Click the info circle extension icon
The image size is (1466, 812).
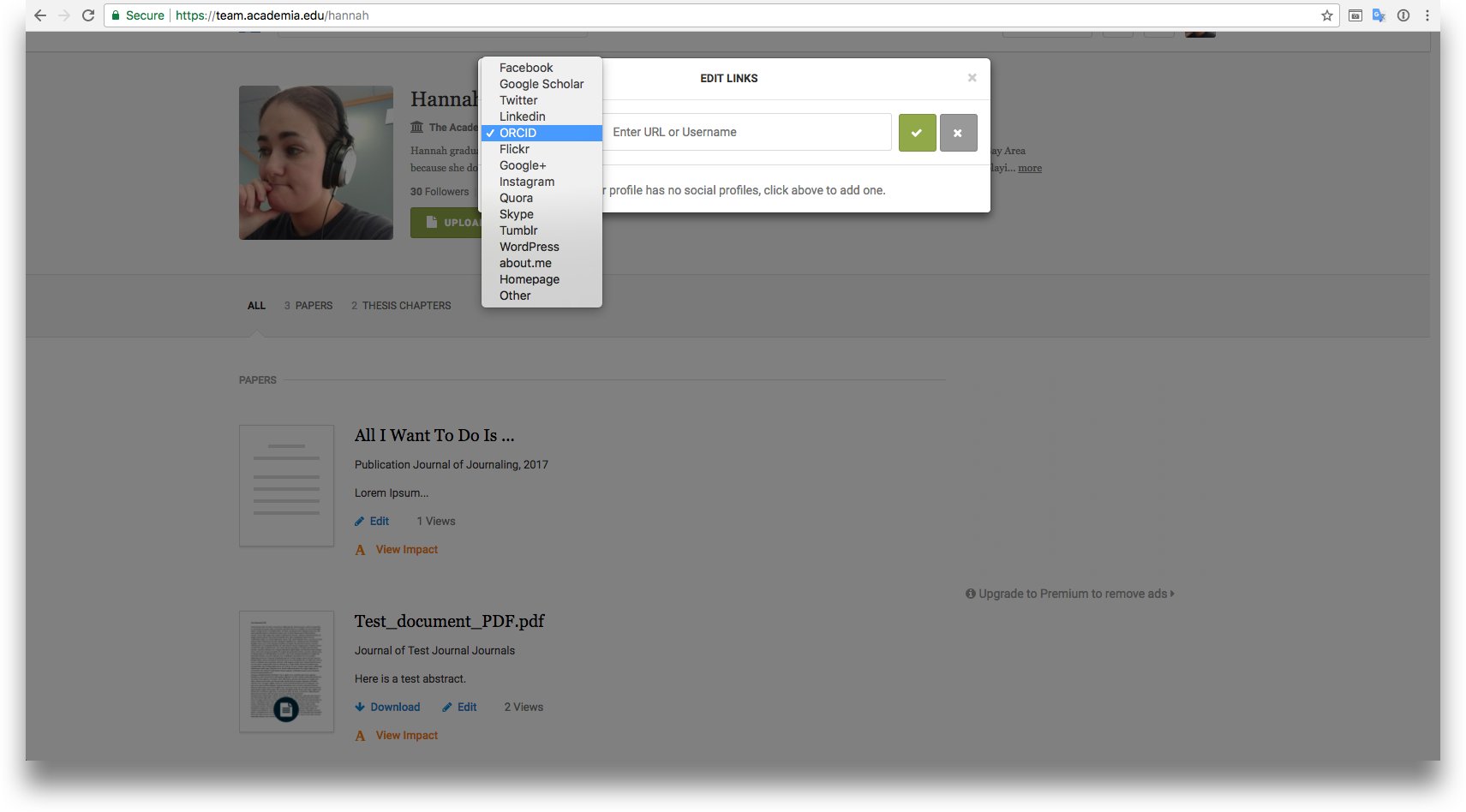click(1403, 15)
